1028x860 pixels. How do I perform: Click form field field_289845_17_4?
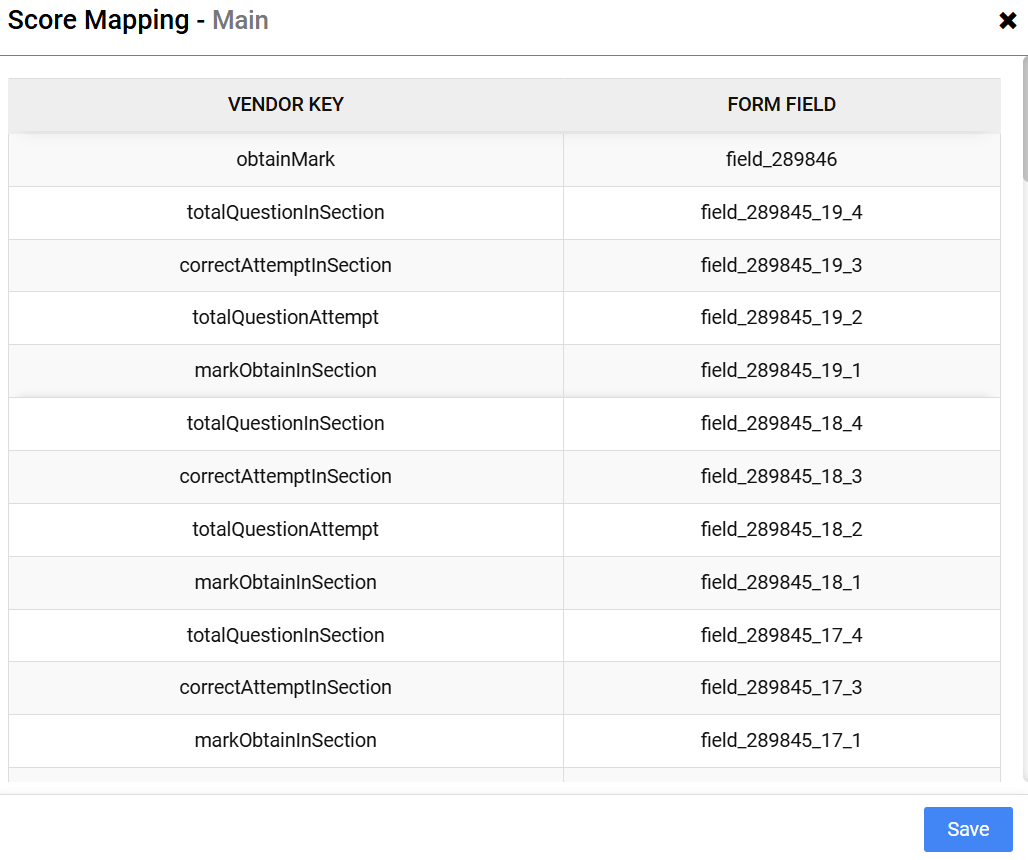(781, 635)
